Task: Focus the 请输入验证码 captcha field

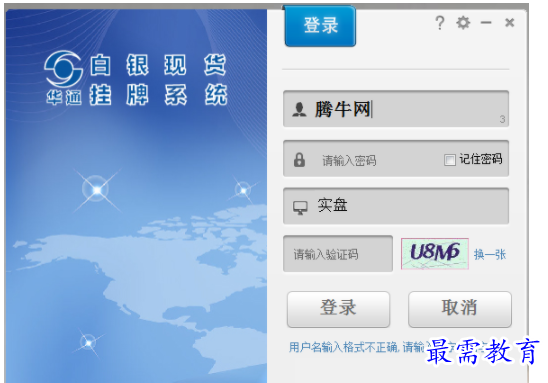Action: click(x=338, y=254)
